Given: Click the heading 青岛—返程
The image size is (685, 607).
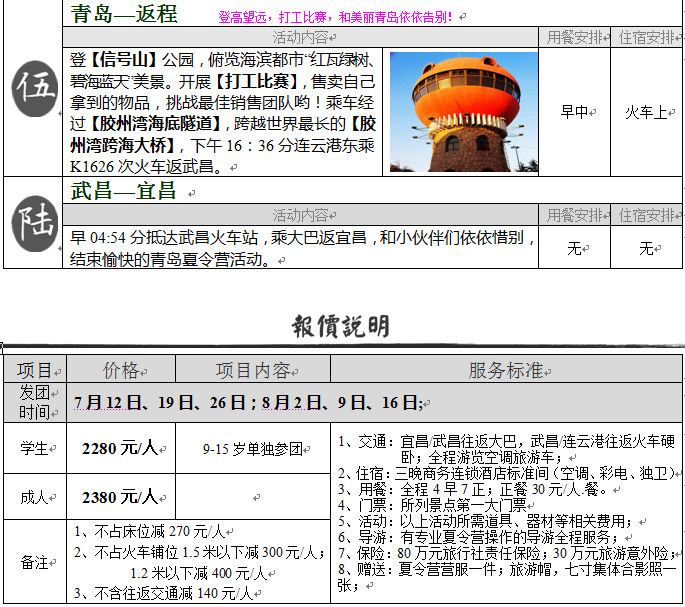Looking at the screenshot, I should click(124, 14).
